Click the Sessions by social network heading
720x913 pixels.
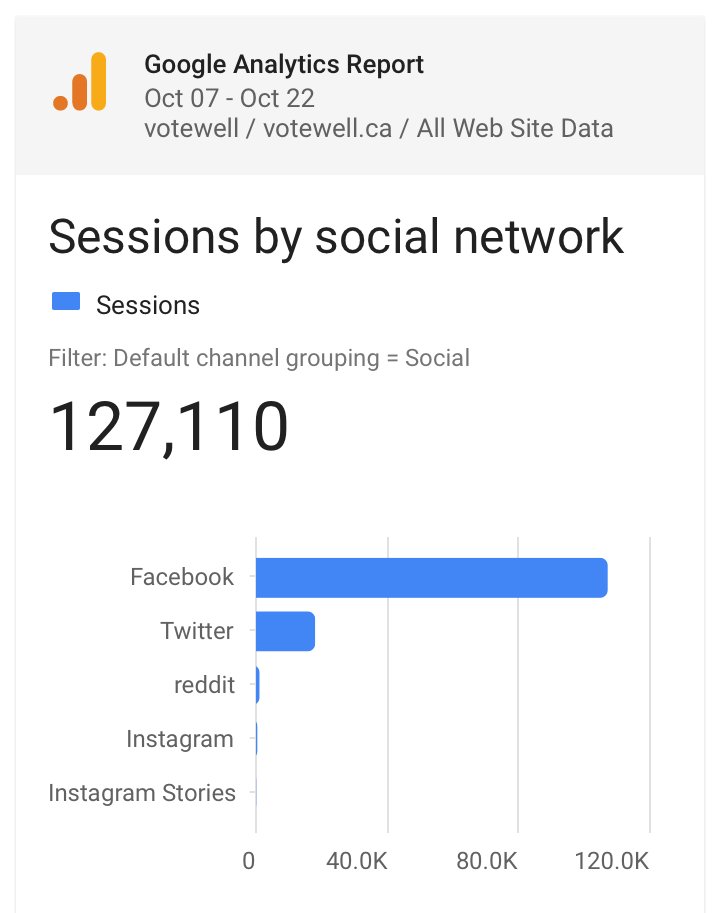pyautogui.click(x=336, y=237)
